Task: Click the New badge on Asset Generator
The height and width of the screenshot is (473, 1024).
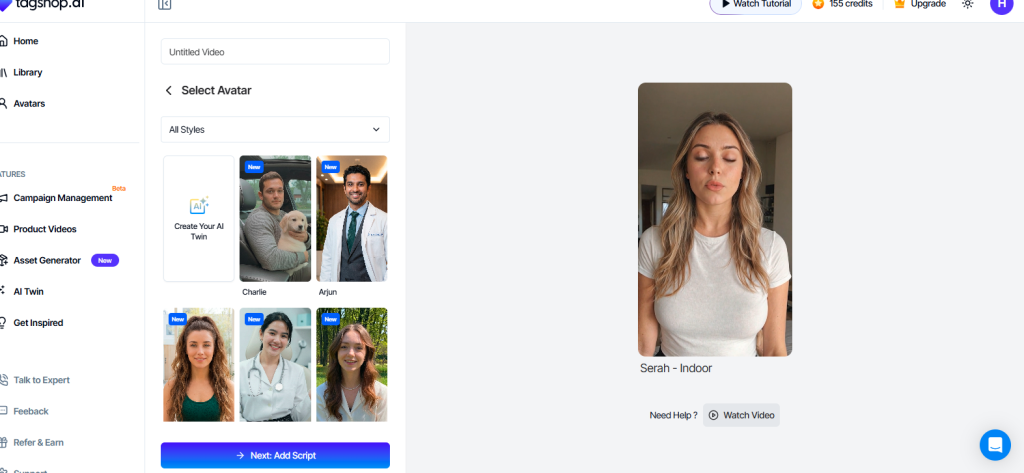Action: (x=105, y=260)
